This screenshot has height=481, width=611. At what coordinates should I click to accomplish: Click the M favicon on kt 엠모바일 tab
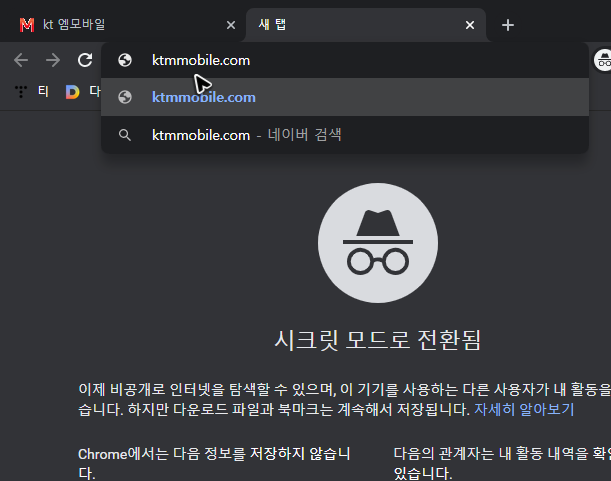point(27,25)
